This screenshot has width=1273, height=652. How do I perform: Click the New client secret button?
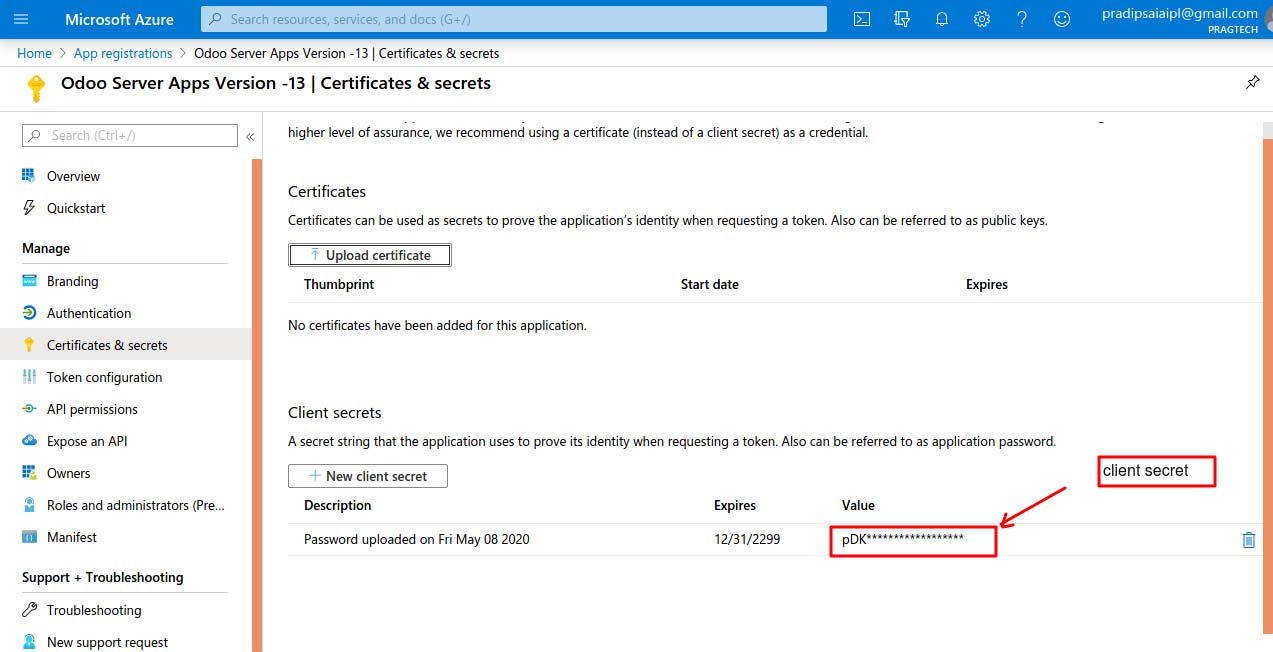[367, 476]
